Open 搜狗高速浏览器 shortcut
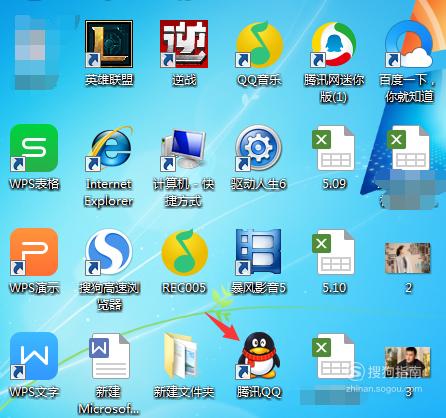The width and height of the screenshot is (446, 418). (109, 252)
